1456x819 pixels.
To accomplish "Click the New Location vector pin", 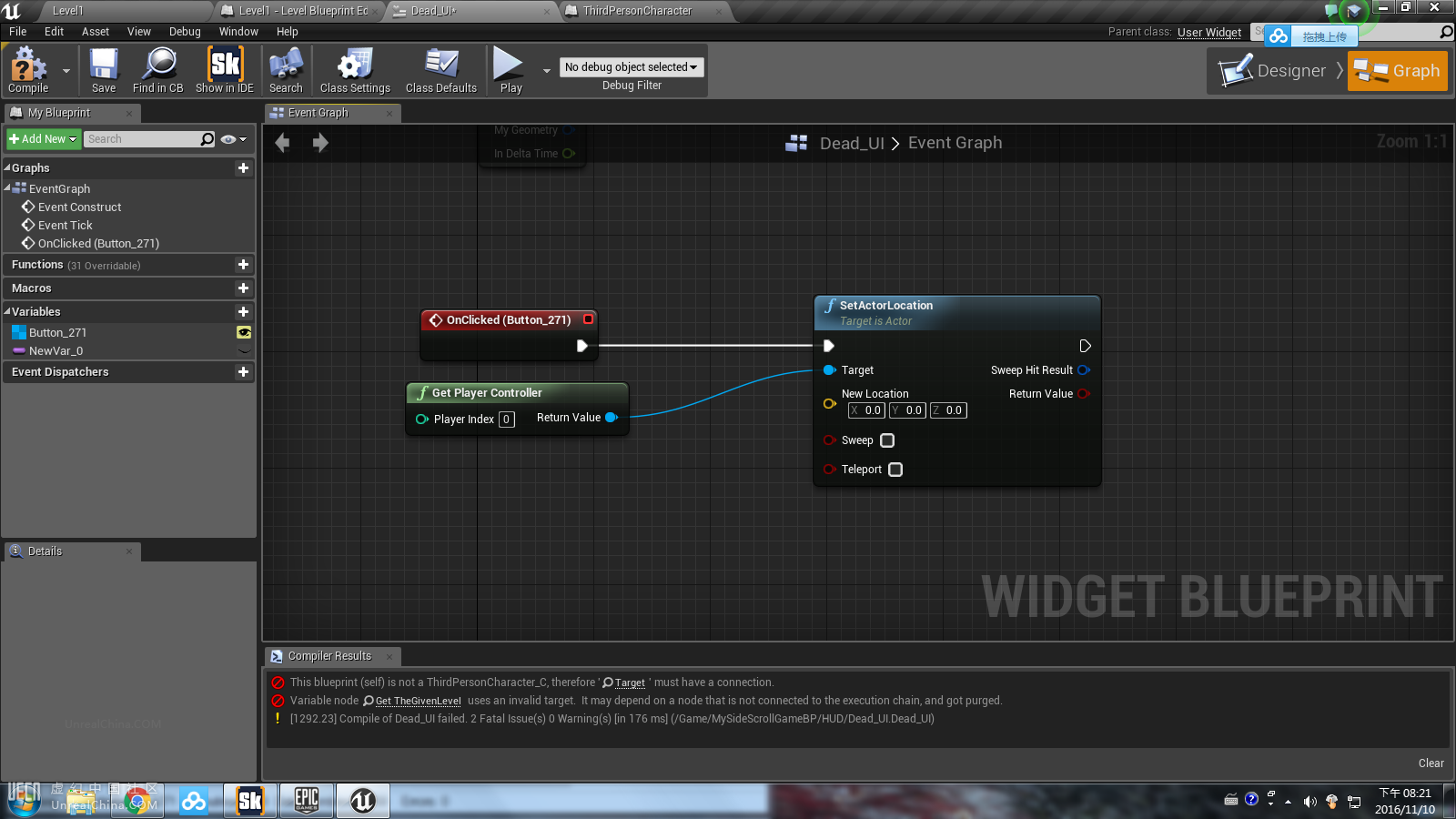I will [829, 403].
